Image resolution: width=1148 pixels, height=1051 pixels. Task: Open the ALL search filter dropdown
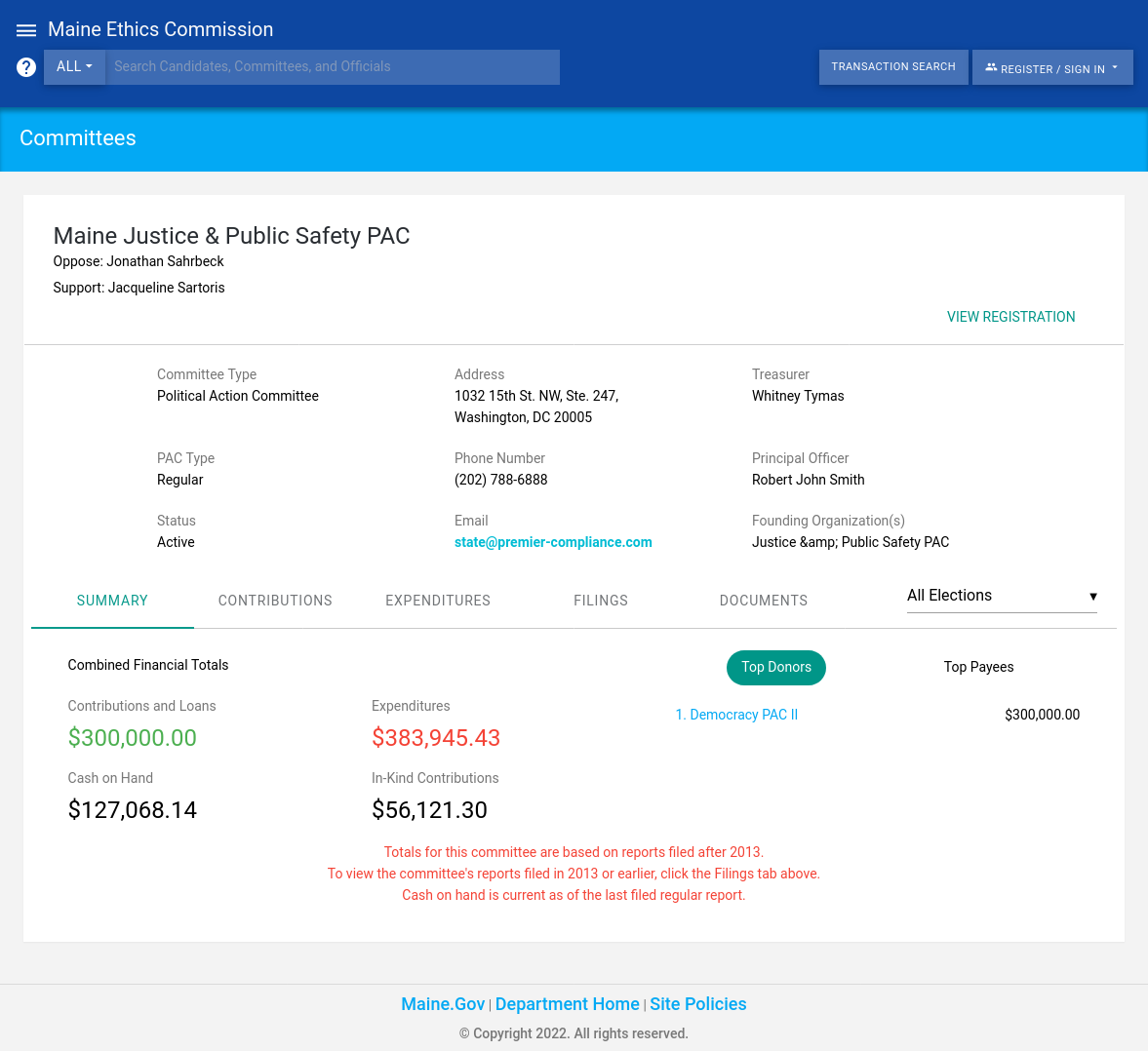tap(75, 66)
